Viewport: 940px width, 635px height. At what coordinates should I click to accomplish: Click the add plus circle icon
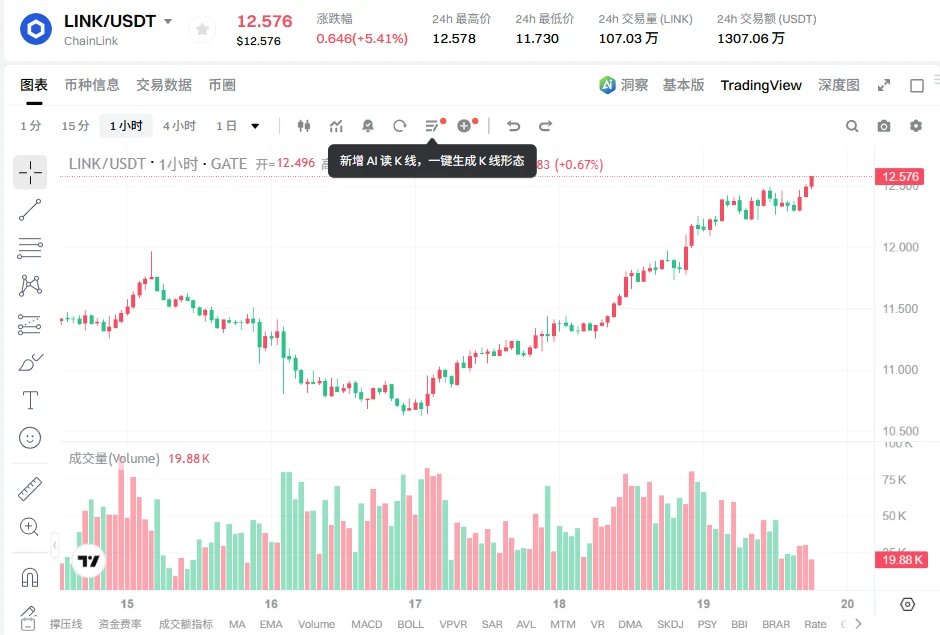click(x=464, y=126)
